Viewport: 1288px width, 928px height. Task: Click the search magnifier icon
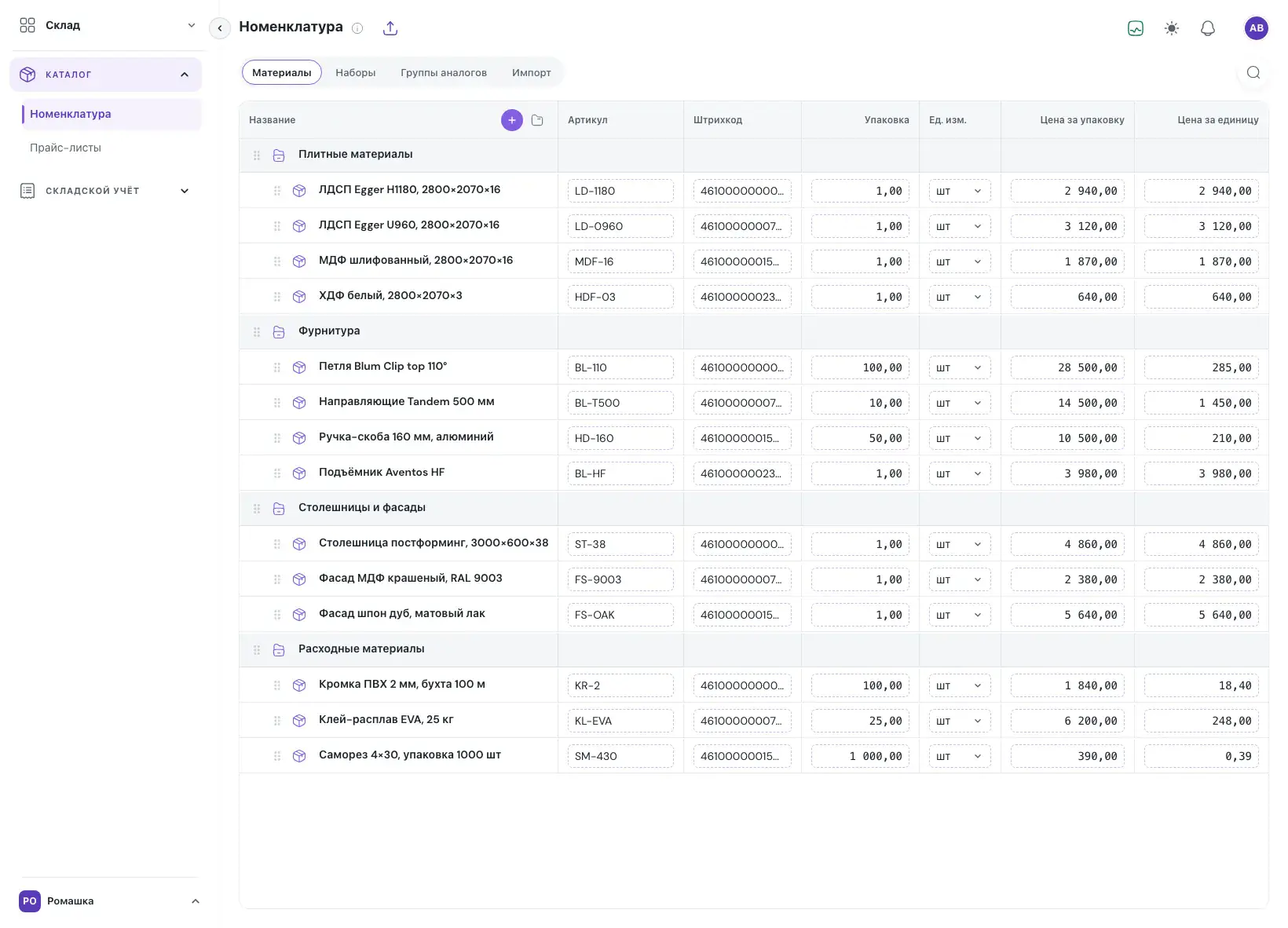click(1253, 72)
